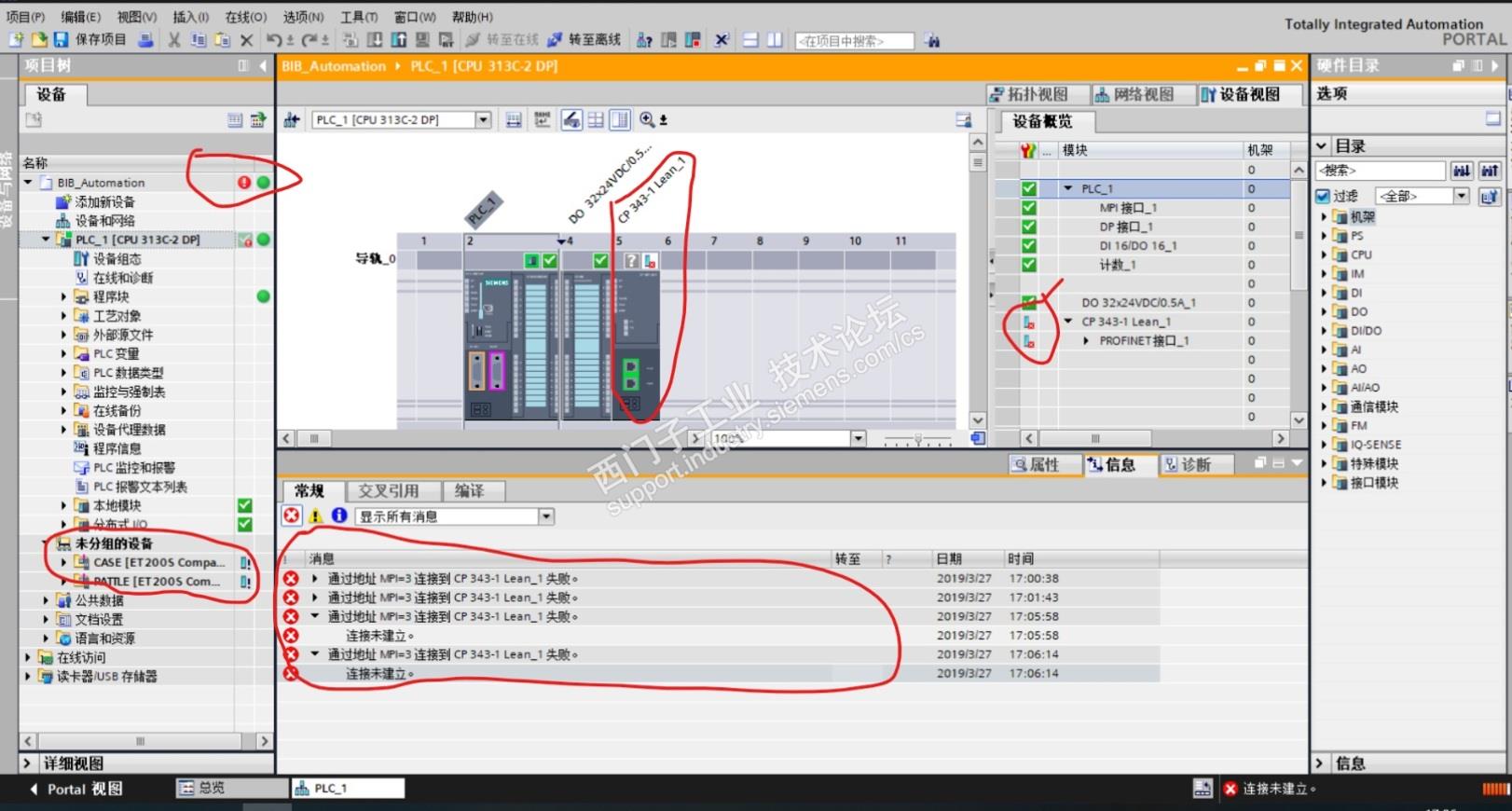Viewport: 1512px width, 811px height.
Task: Click profile icon beside the 全部 filter
Action: point(1490,196)
